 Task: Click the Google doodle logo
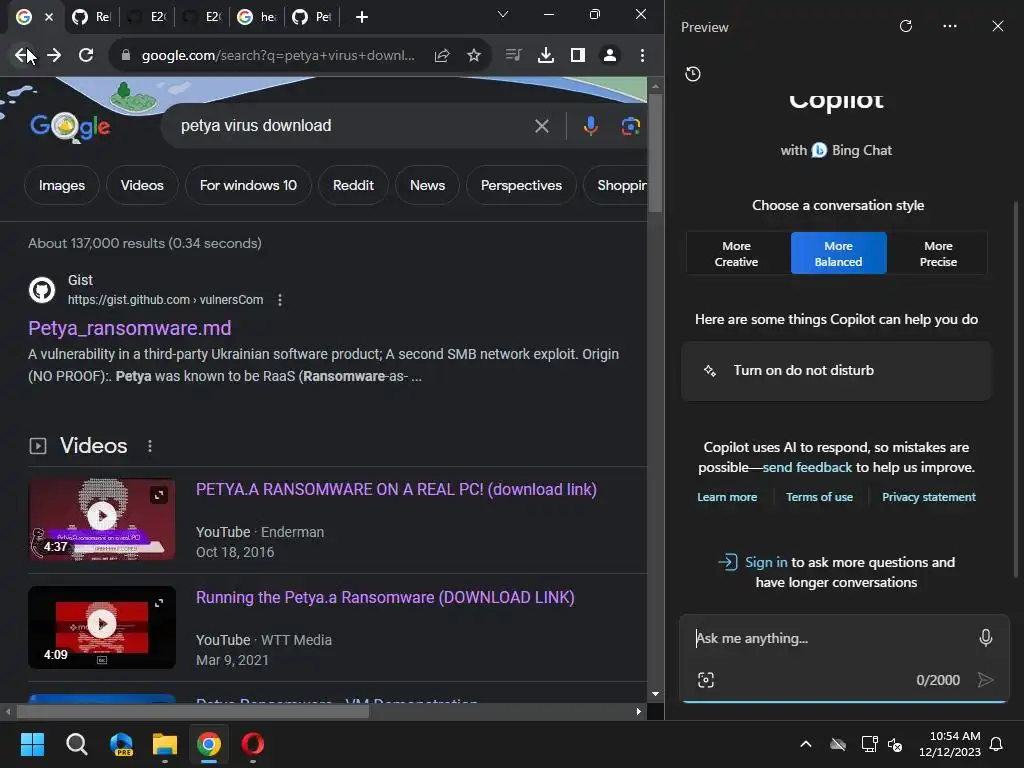[71, 127]
